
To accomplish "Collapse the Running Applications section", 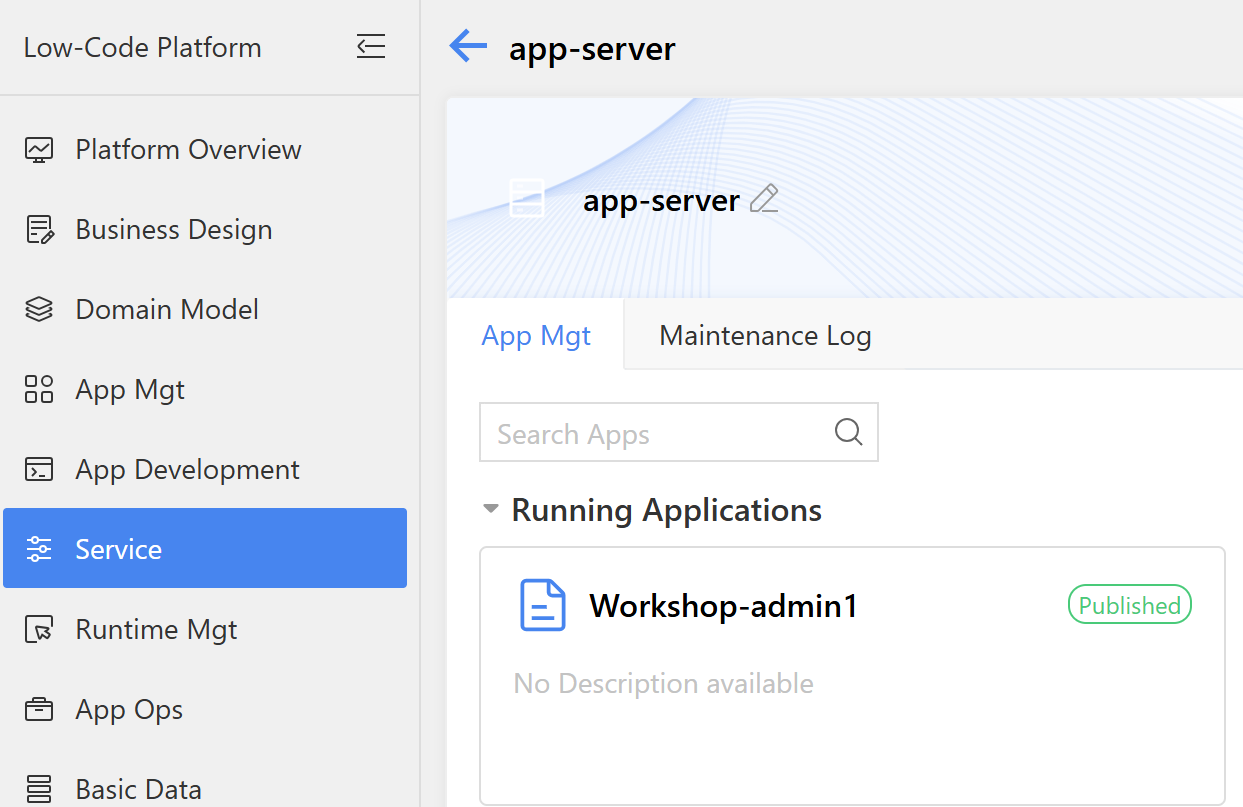I will click(490, 509).
